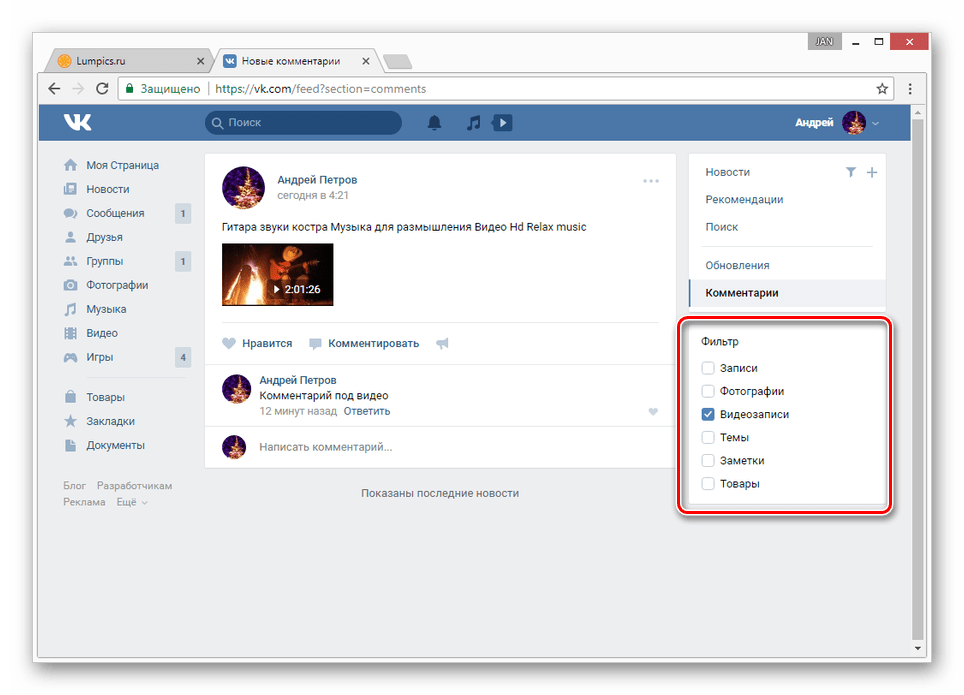Expand the profile dropdown arrow next to Андрей

(875, 123)
